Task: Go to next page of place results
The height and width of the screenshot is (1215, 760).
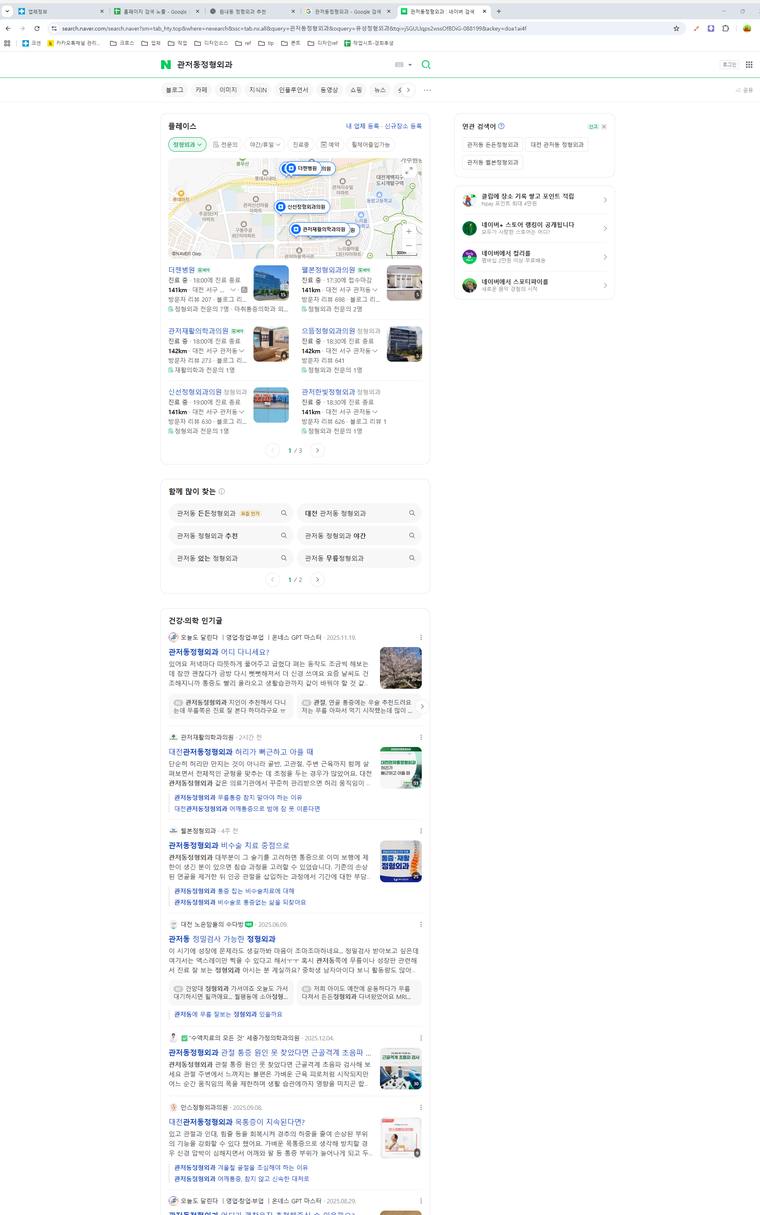Action: (x=318, y=450)
